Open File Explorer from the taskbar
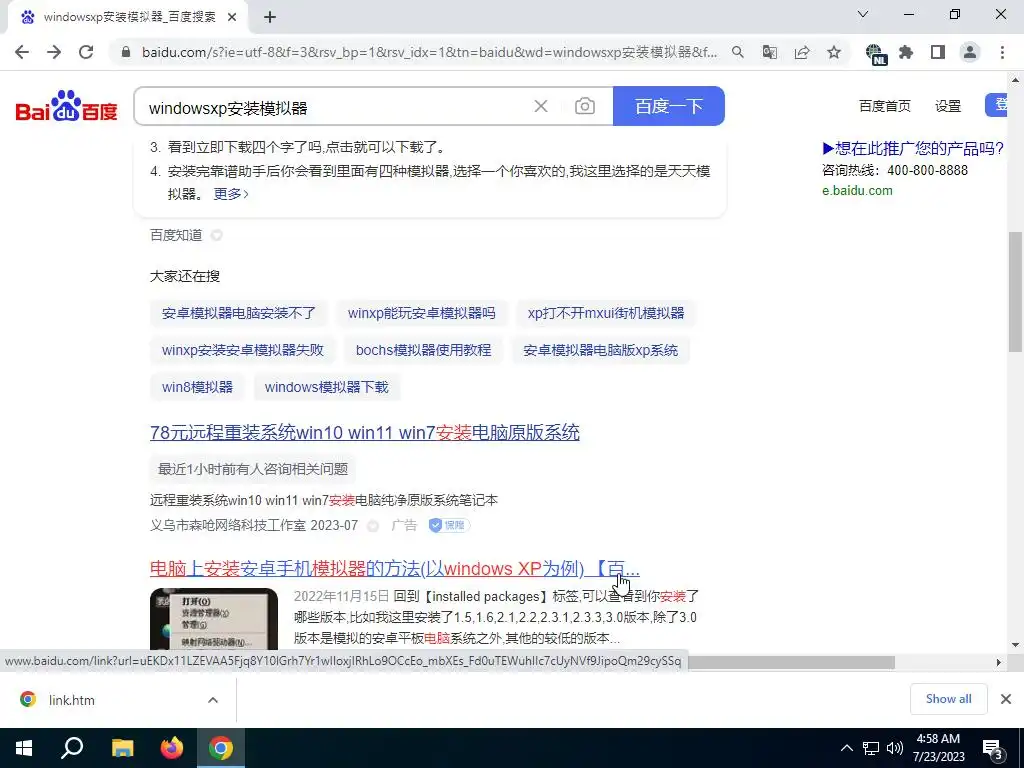Image resolution: width=1024 pixels, height=768 pixels. [122, 748]
